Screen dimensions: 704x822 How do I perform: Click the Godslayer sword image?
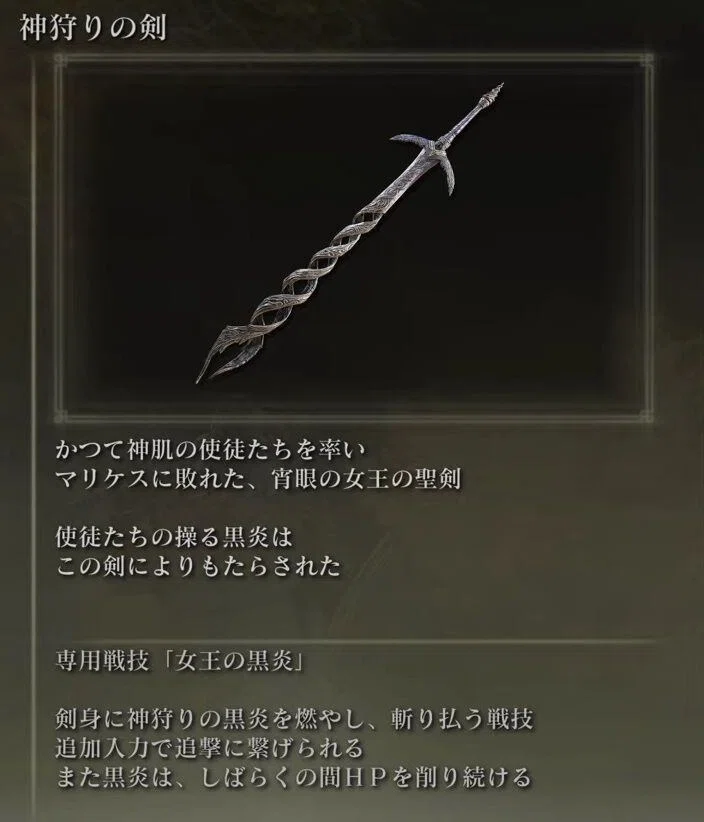(350, 233)
